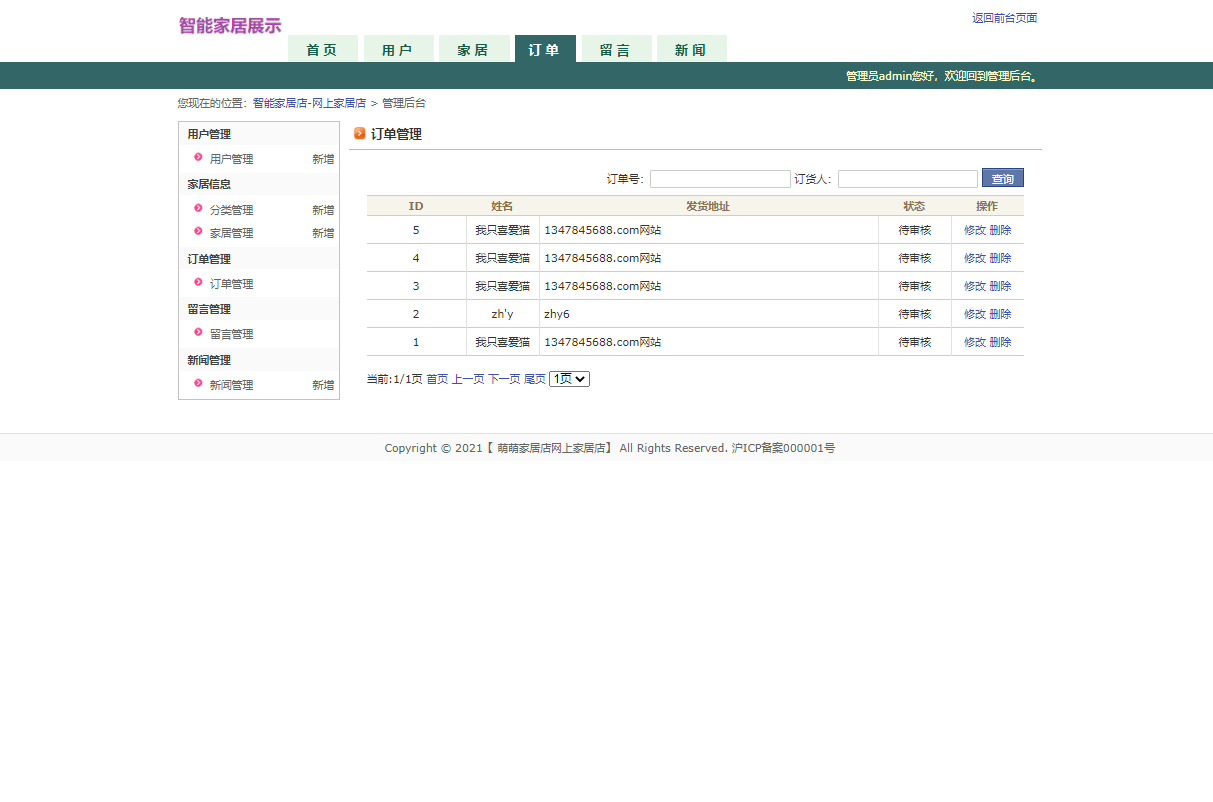The image size is (1213, 802).
Task: Click the pink arrow icon beside 订单管理 sidebar link
Action: click(x=198, y=283)
